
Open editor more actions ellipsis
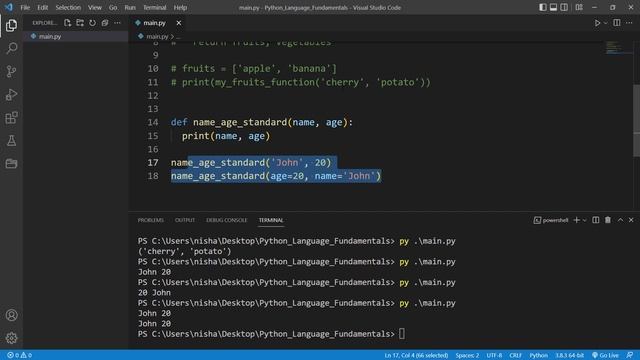[629, 23]
